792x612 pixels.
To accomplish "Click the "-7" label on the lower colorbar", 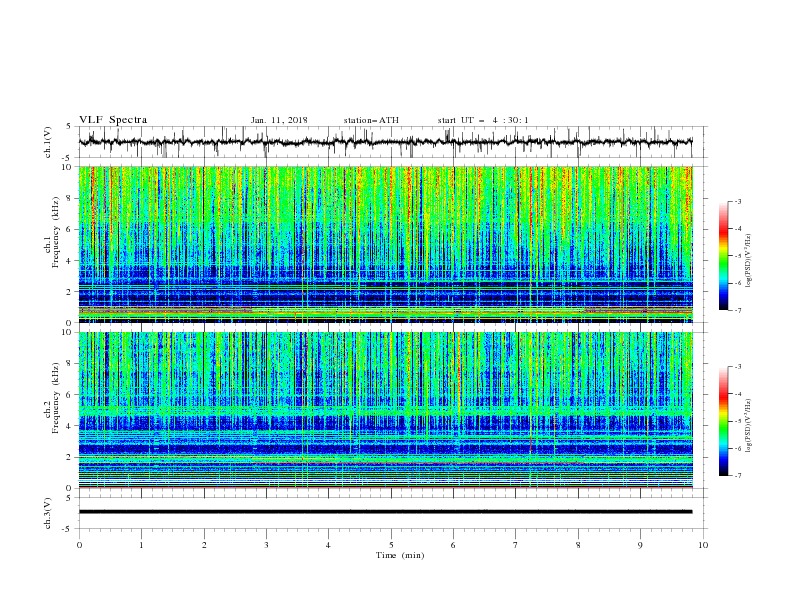I will pyautogui.click(x=738, y=475).
